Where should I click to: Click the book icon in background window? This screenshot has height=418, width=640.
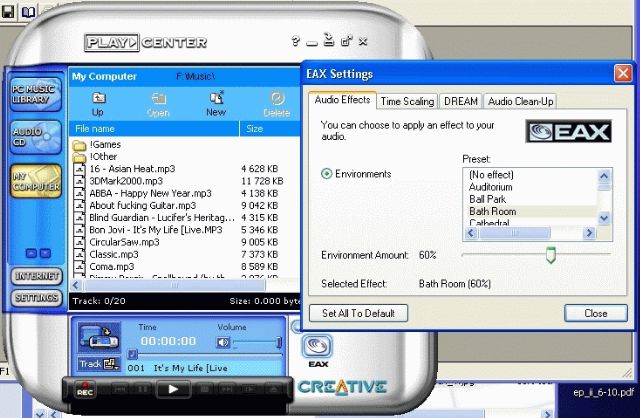click(28, 11)
